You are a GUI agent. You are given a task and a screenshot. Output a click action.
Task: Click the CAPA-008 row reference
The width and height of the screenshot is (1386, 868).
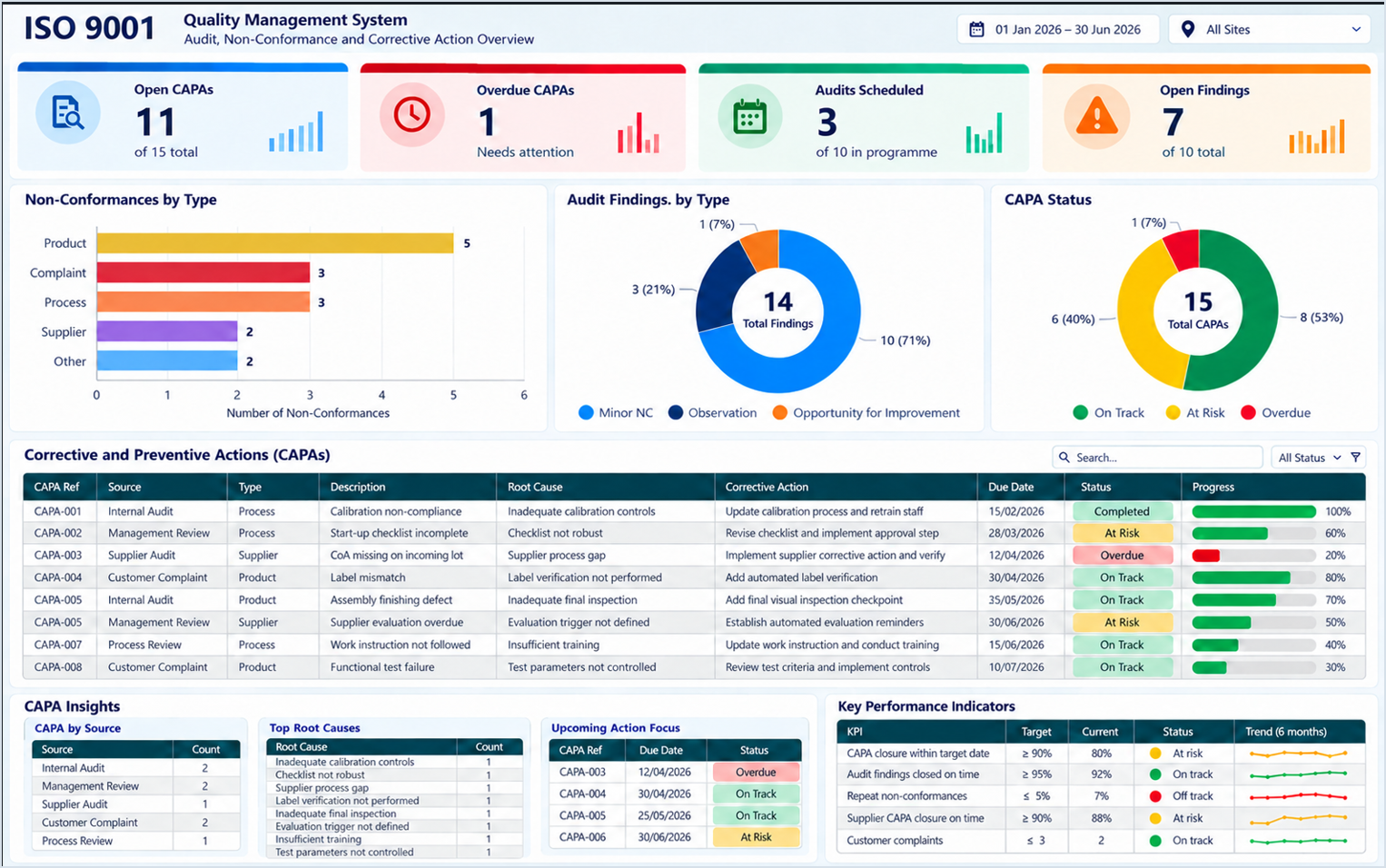click(58, 666)
